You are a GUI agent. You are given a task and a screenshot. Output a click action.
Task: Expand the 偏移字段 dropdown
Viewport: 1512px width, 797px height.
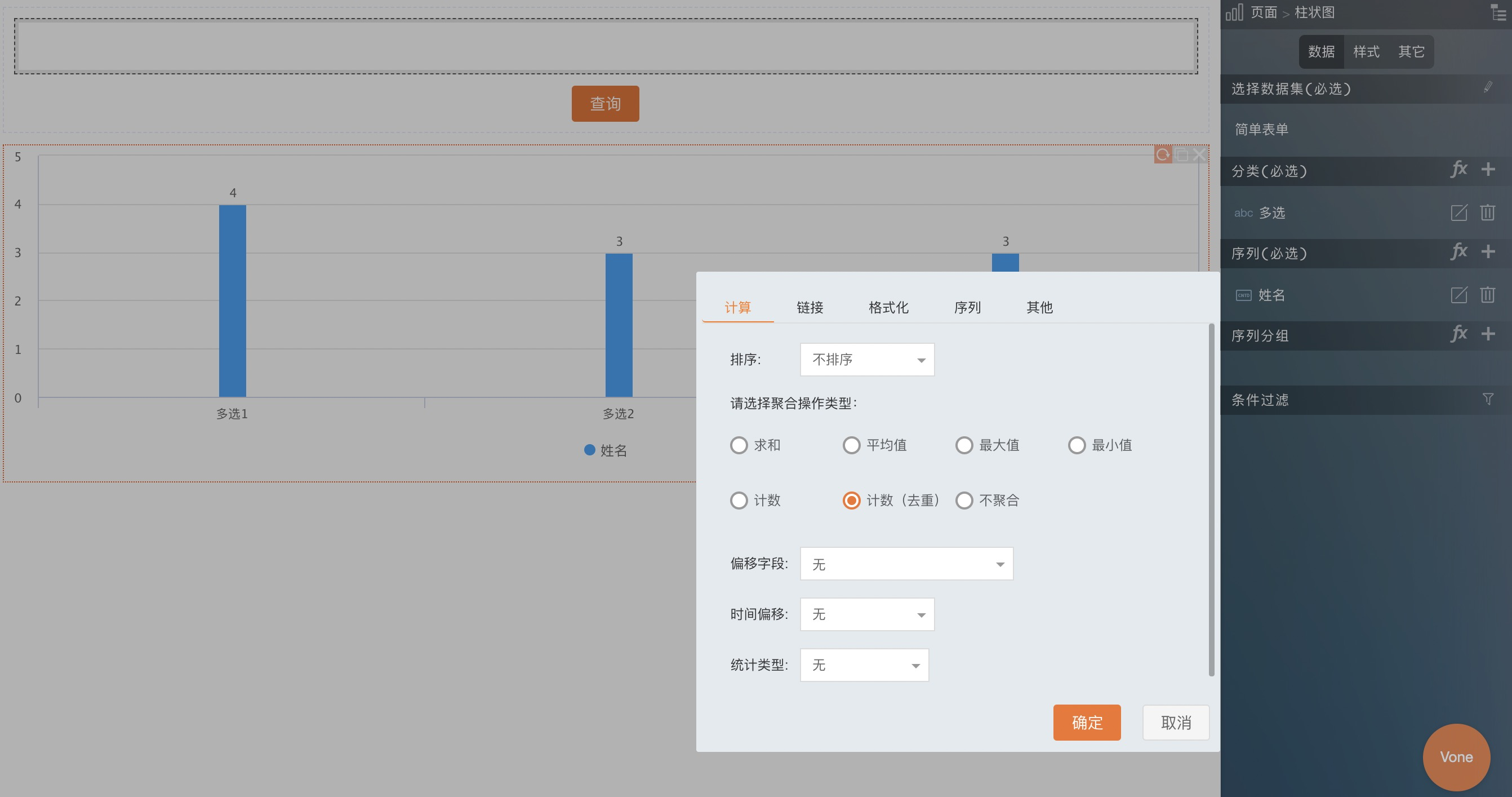[x=906, y=564]
